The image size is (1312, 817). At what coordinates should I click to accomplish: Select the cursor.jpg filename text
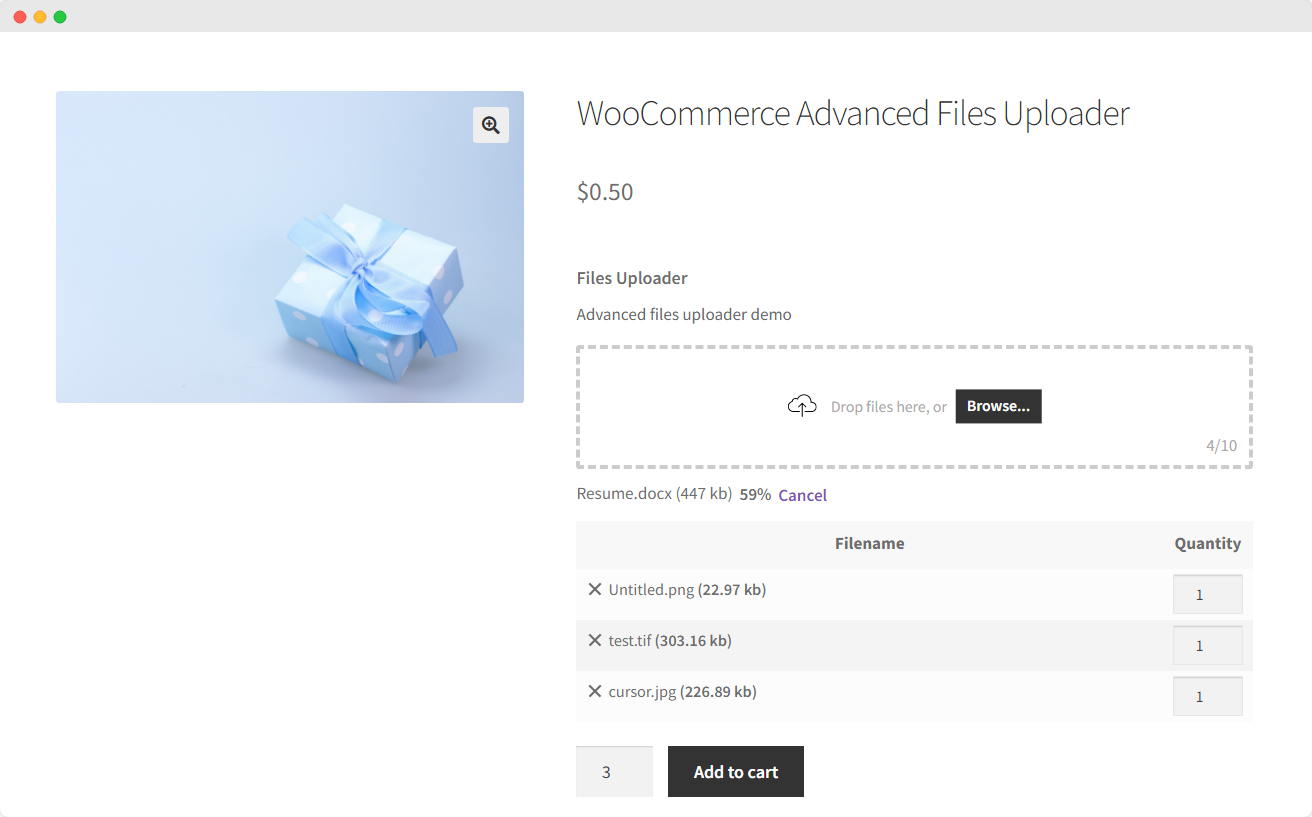(642, 692)
